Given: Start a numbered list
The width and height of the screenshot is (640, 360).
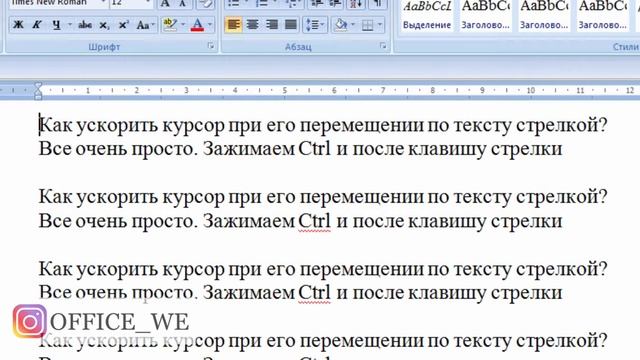Looking at the screenshot, I should (261, 4).
